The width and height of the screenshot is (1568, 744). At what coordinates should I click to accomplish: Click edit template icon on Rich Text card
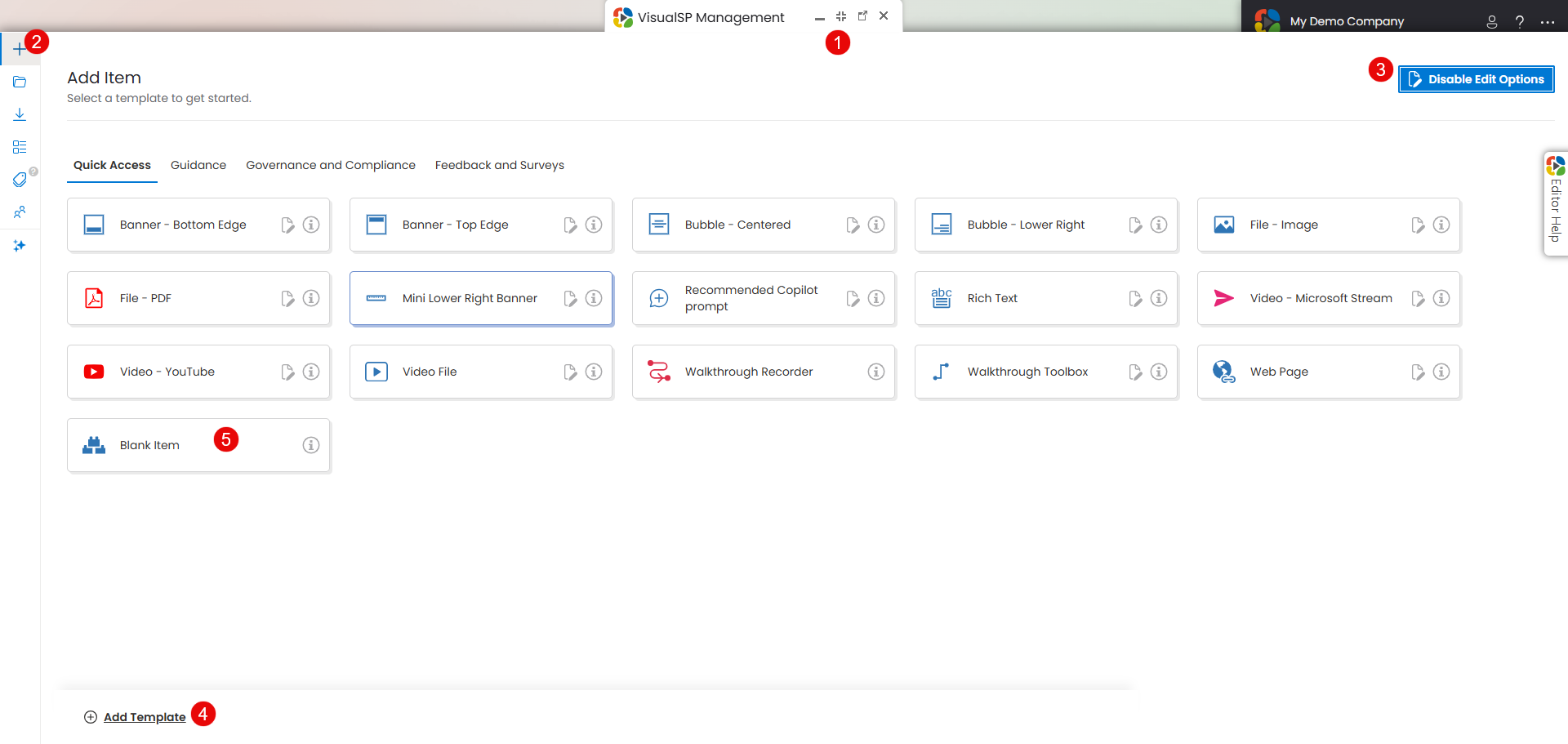(1135, 299)
